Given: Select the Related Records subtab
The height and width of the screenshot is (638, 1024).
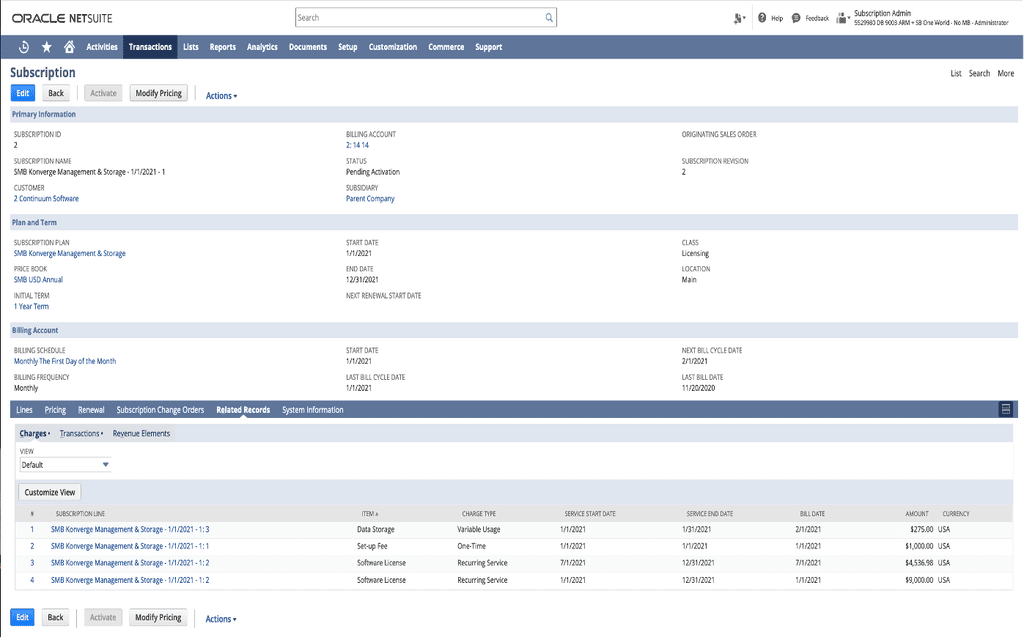Looking at the screenshot, I should tap(243, 409).
